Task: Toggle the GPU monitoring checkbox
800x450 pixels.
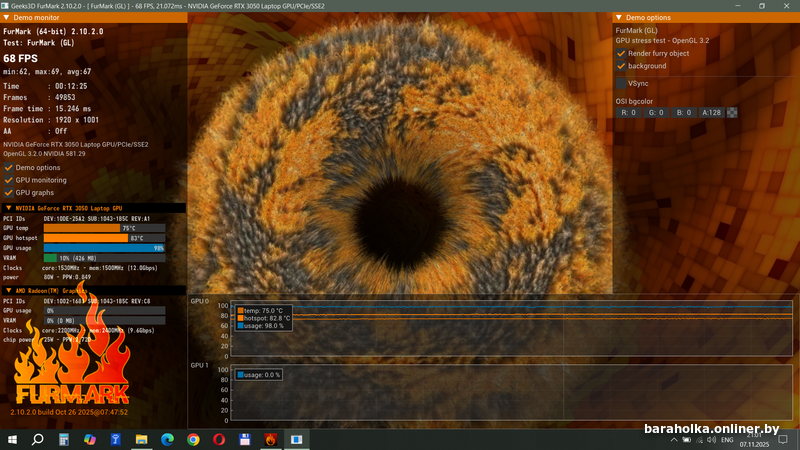Action: 9,180
